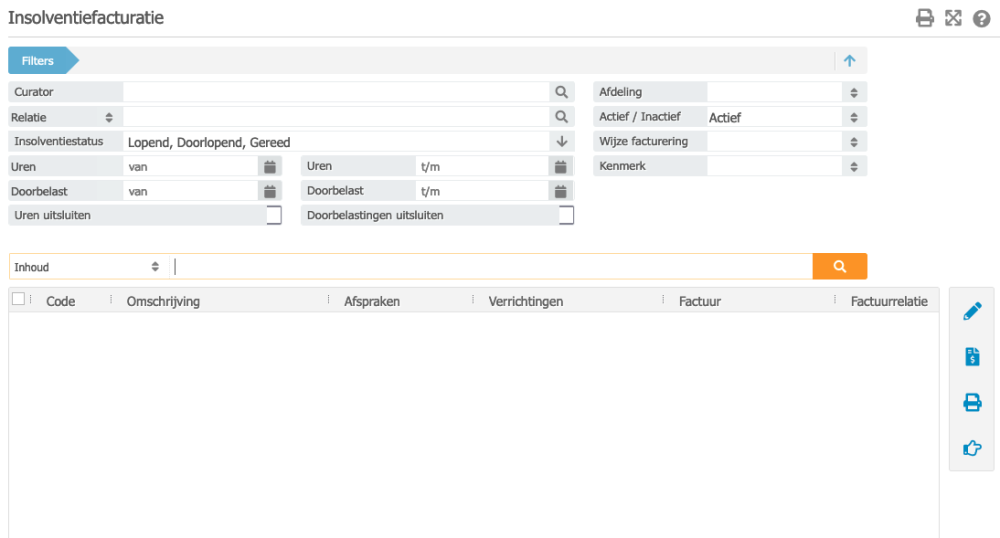Open calendar for Doorbelast t/m date
Screen dimensions: 1000x538
[561, 191]
